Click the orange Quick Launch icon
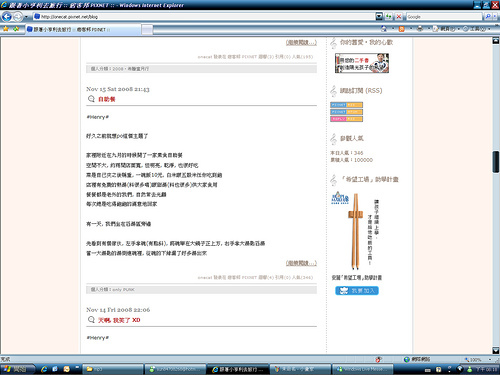This screenshot has width=500, height=375. (x=66, y=369)
